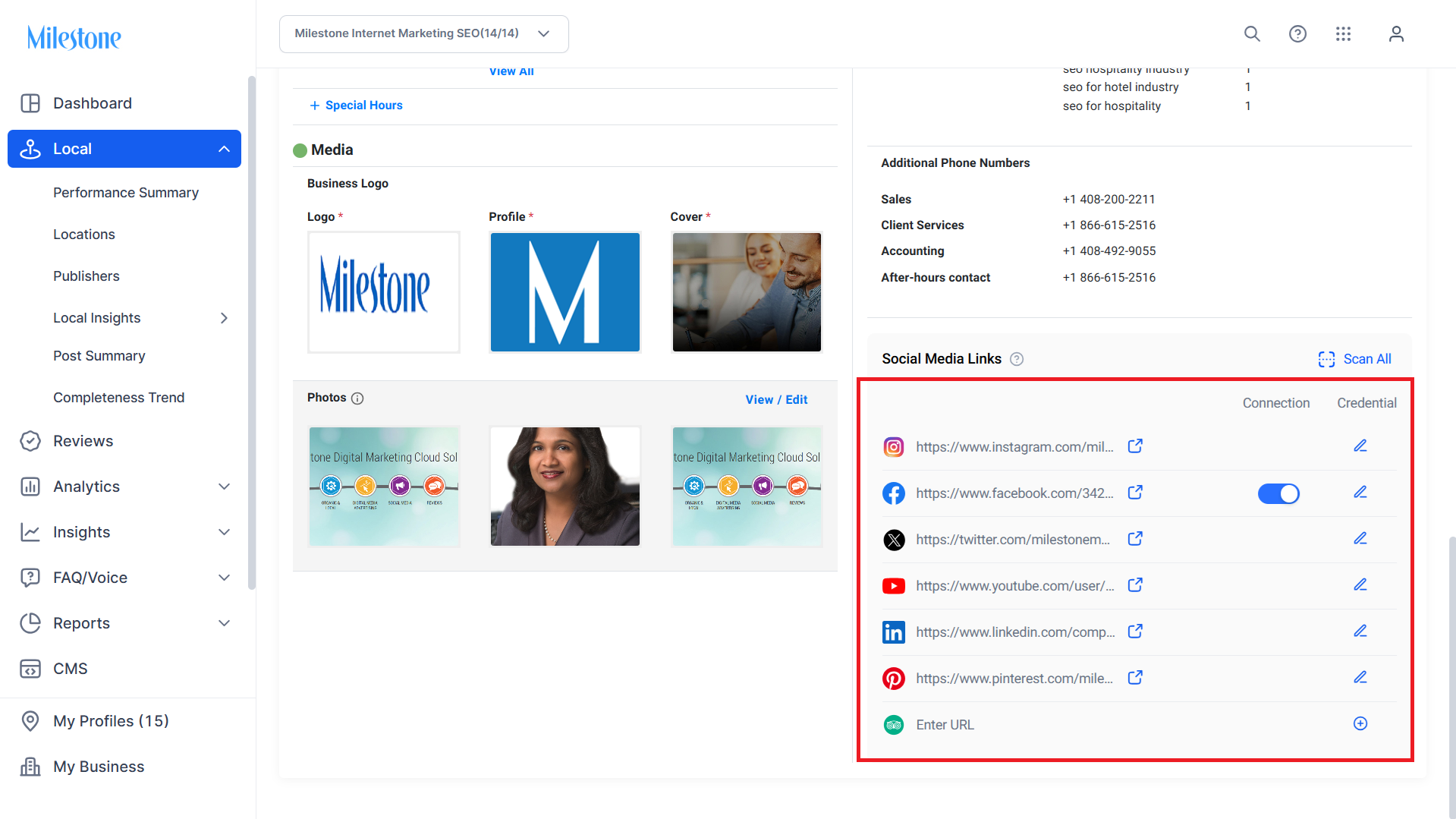Open the user account icon
1456x819 pixels.
pos(1396,33)
